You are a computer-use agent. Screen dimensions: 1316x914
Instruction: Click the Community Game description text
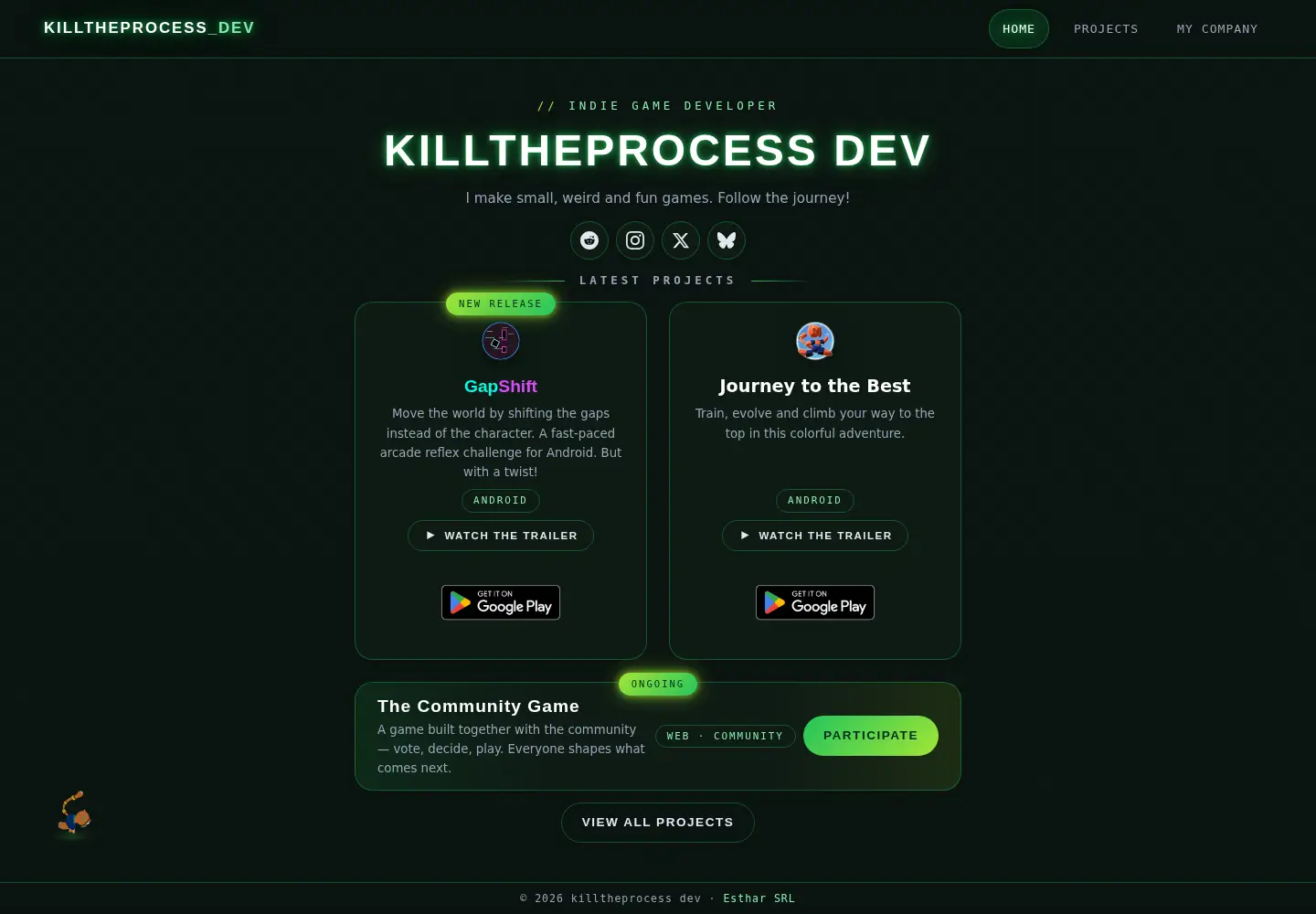[x=511, y=749]
